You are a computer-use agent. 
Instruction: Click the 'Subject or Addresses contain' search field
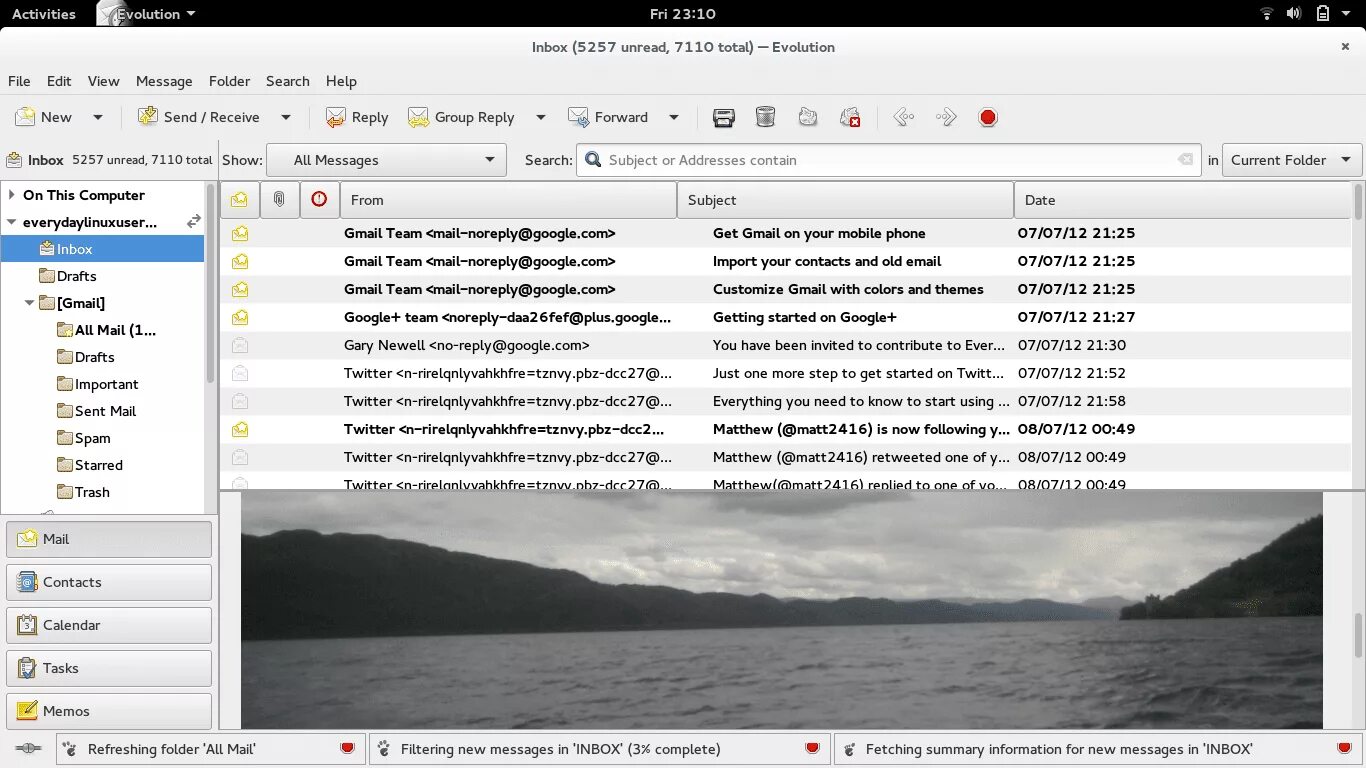[x=888, y=160]
